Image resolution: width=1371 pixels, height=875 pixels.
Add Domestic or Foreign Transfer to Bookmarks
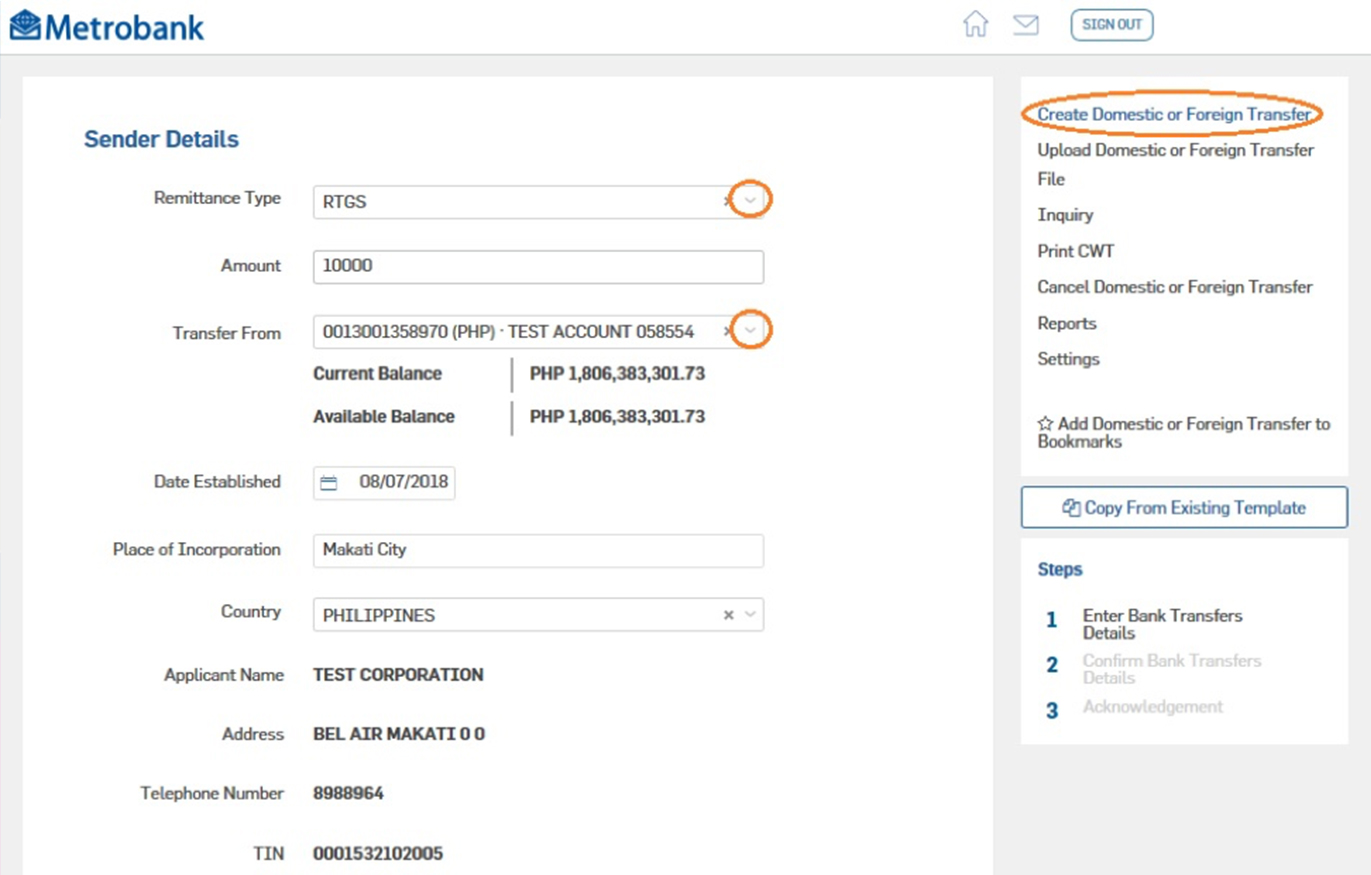(1183, 432)
